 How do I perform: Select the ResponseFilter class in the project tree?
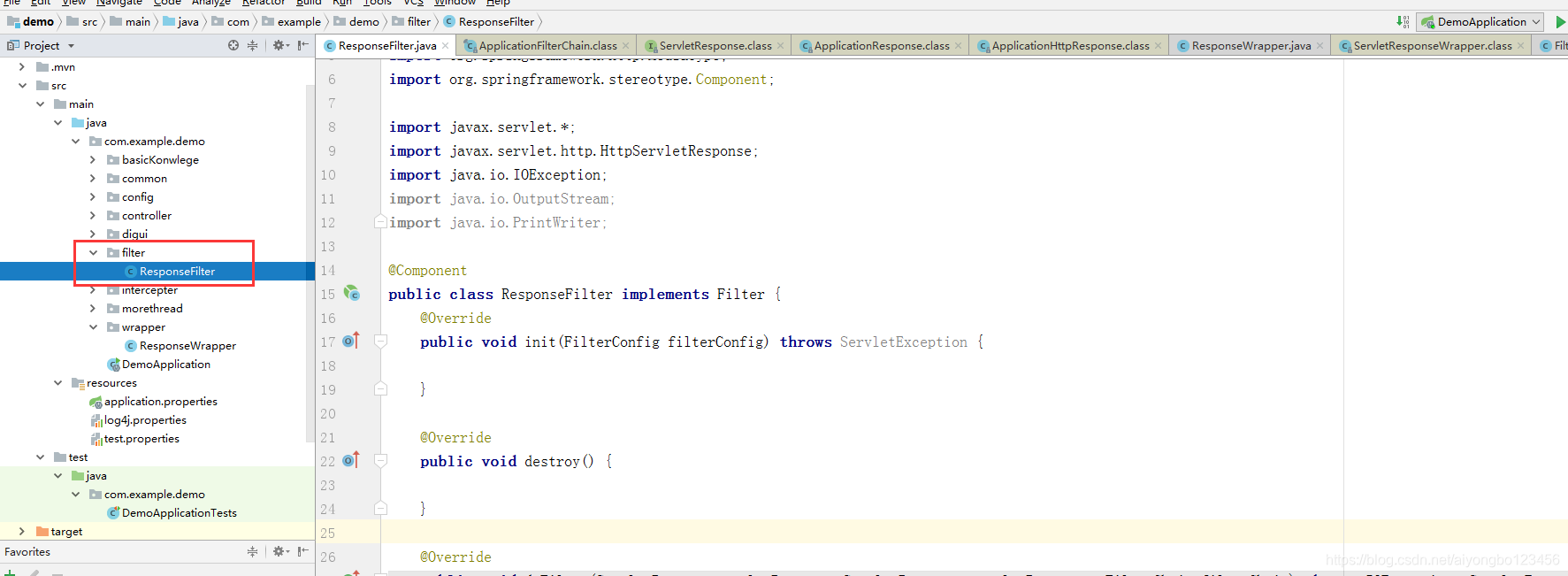177,272
